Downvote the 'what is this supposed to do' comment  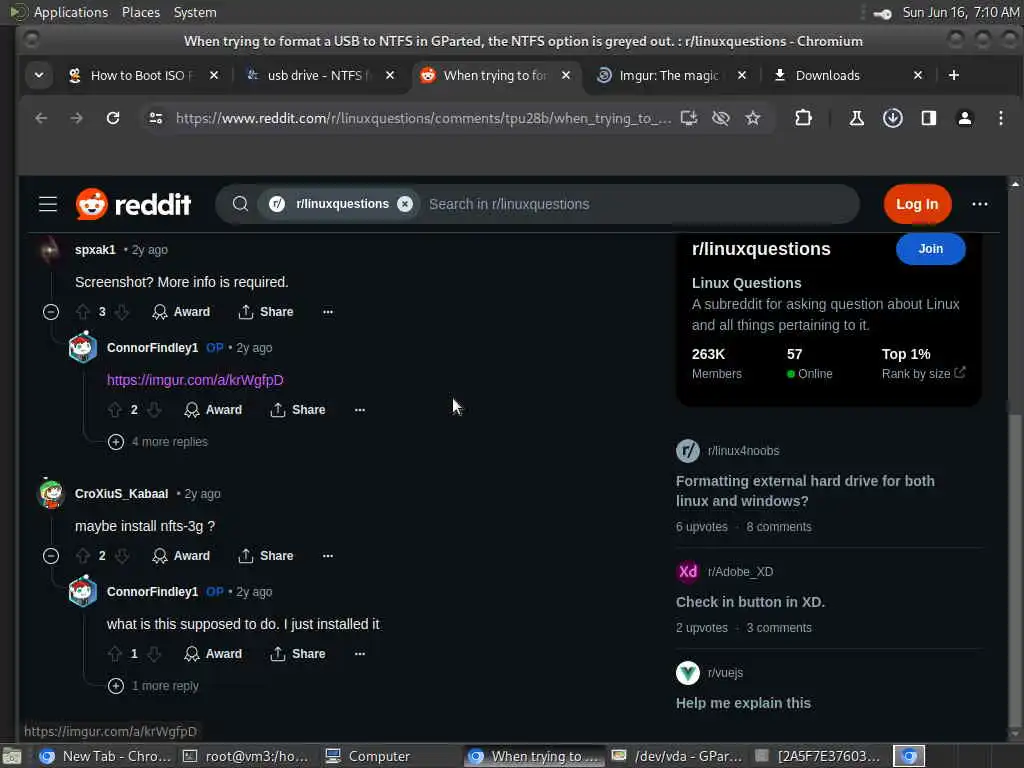[x=154, y=654]
